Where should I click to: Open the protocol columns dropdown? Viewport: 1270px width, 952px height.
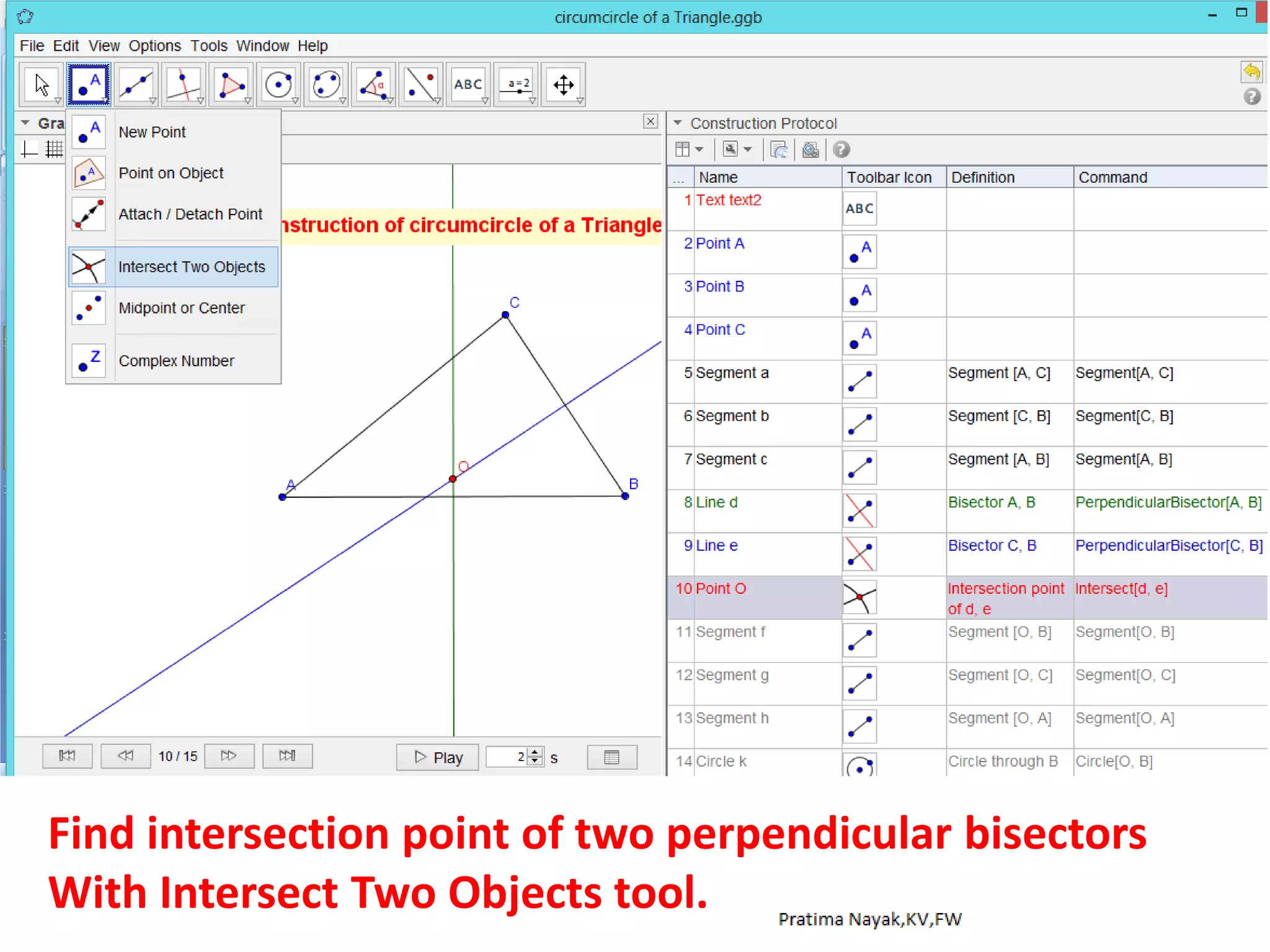pyautogui.click(x=689, y=149)
